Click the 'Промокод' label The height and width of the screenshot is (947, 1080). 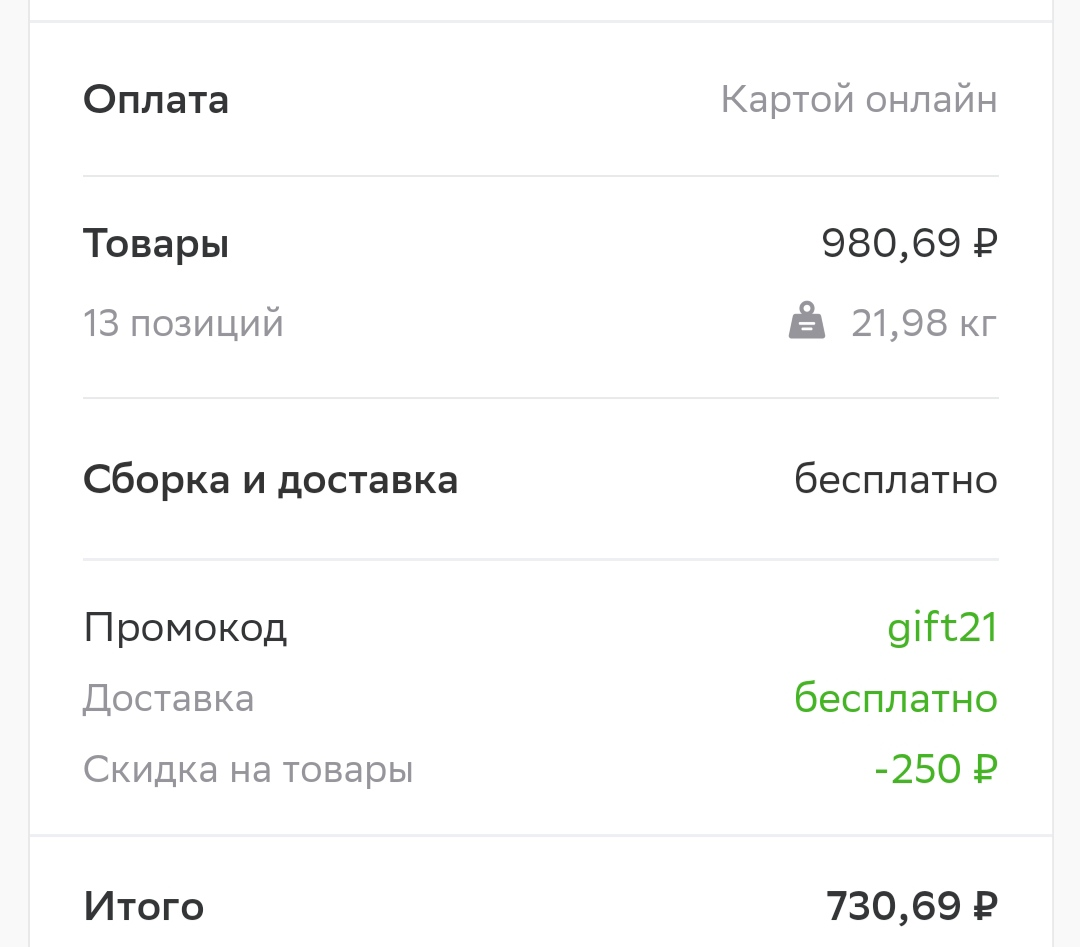tap(185, 629)
